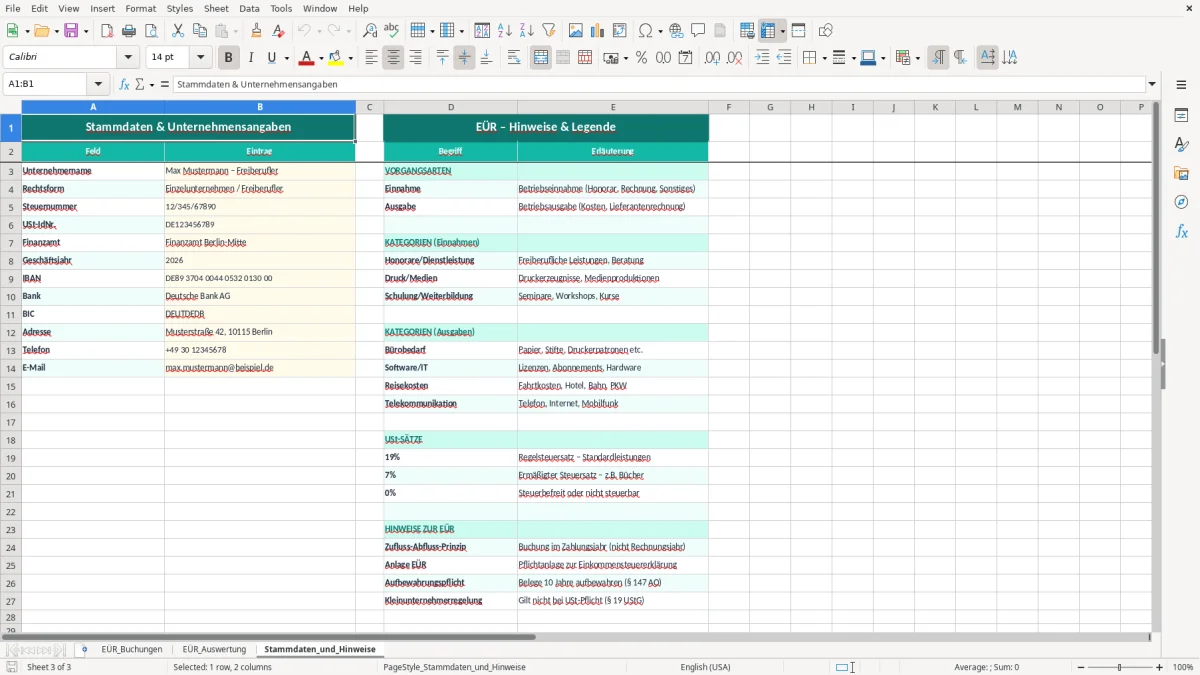This screenshot has width=1200, height=675.
Task: Toggle merge and center cells
Action: pyautogui.click(x=541, y=58)
